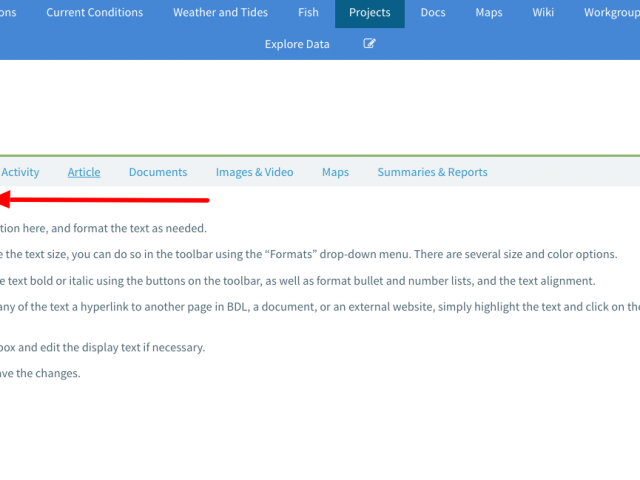This screenshot has width=640, height=480.
Task: Click the text "edit the display text if necessary."
Action: coord(122,347)
